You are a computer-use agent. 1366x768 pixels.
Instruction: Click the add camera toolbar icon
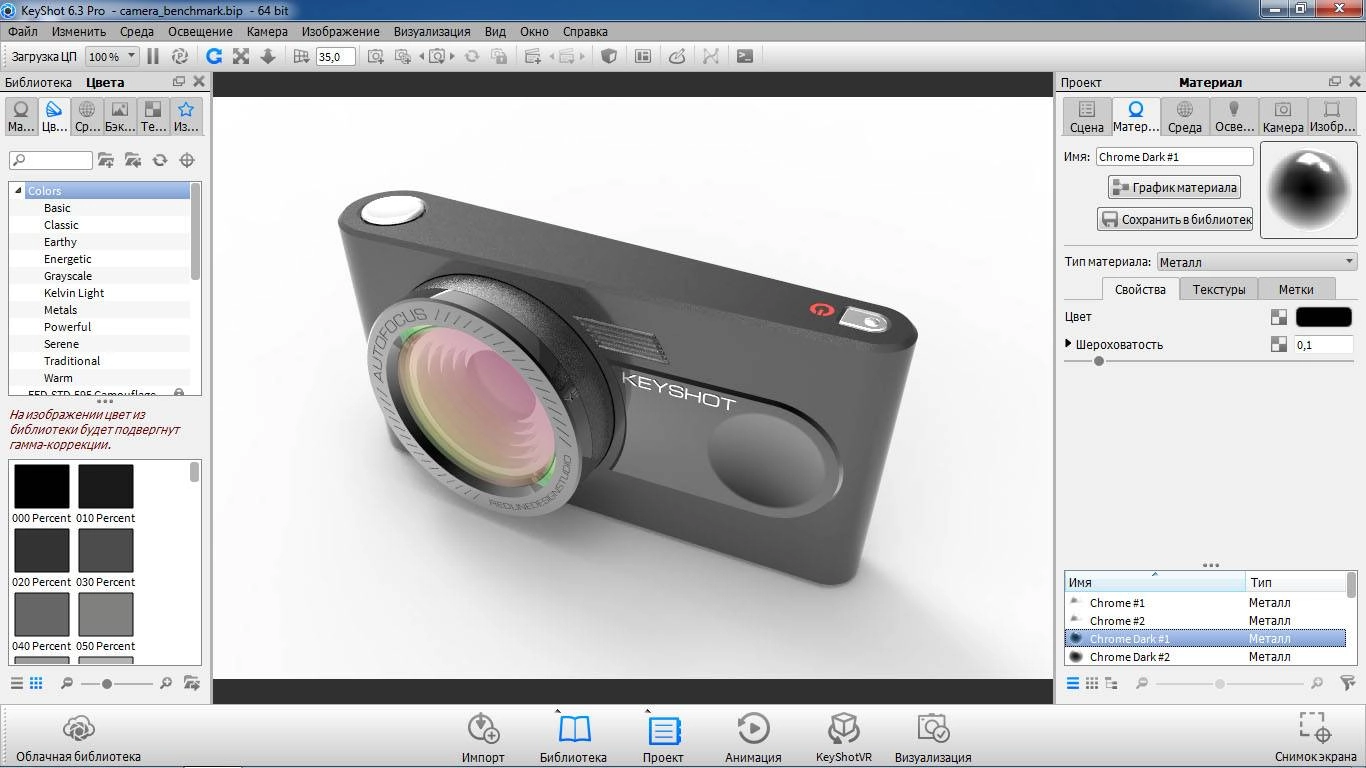click(x=375, y=57)
